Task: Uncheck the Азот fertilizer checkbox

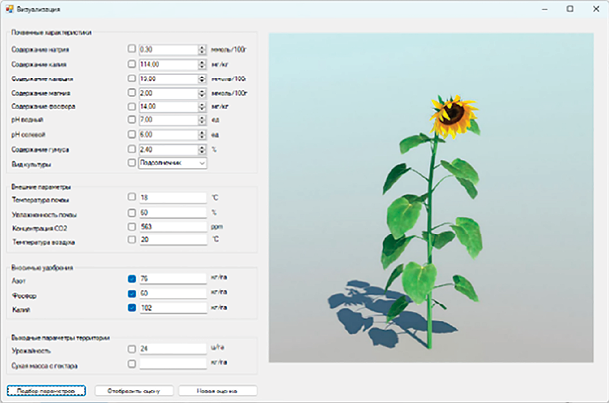Action: tap(132, 279)
